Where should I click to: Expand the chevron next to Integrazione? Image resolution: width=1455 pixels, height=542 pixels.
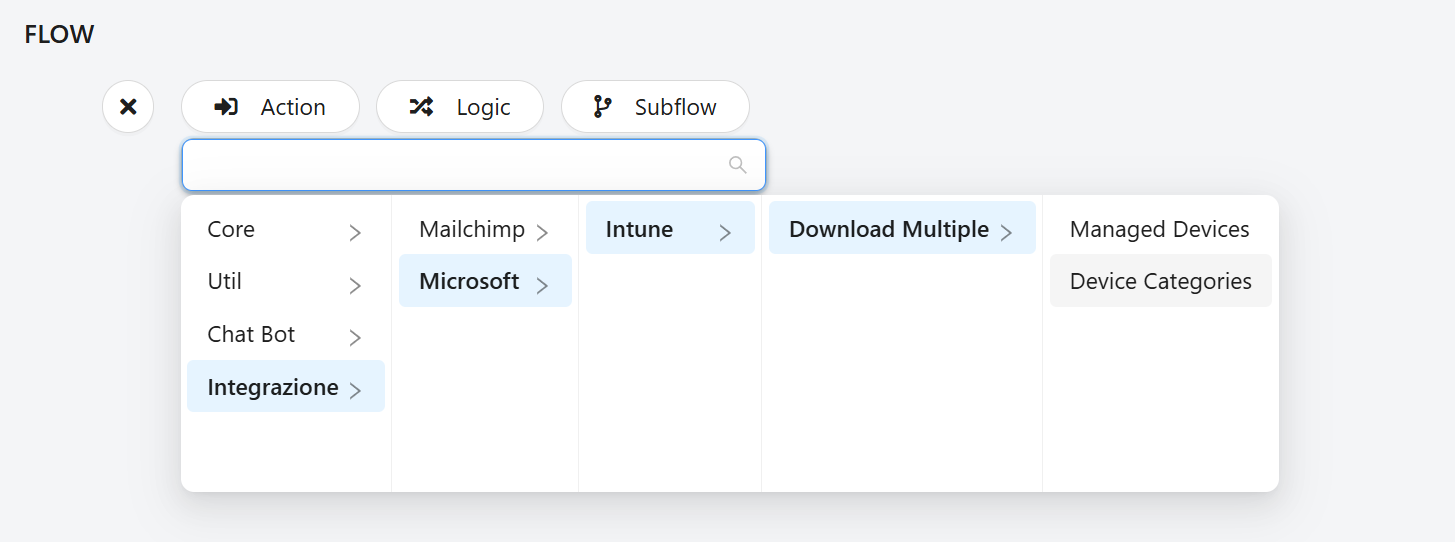pos(355,391)
